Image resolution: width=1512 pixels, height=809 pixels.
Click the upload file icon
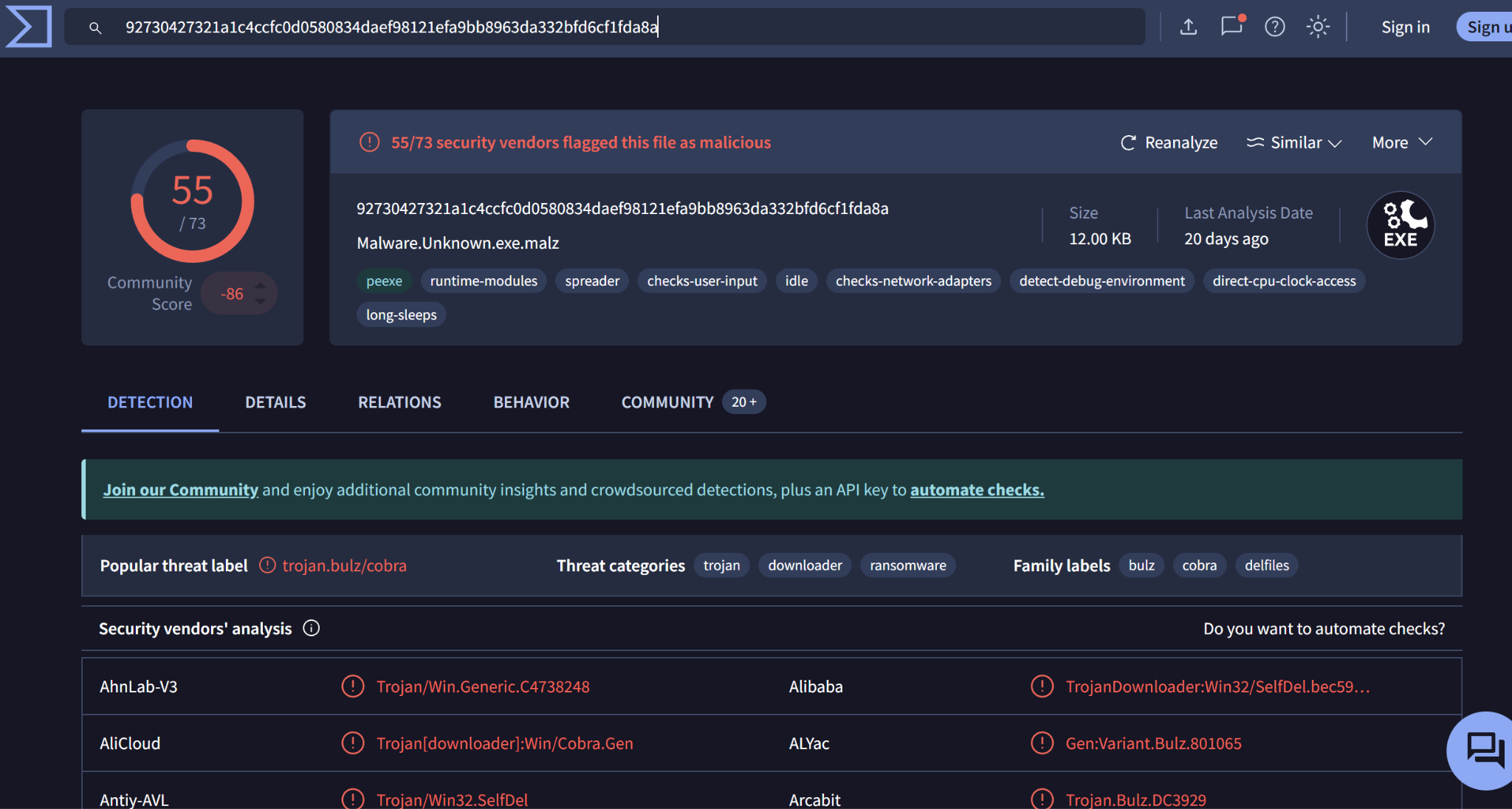pos(1188,27)
